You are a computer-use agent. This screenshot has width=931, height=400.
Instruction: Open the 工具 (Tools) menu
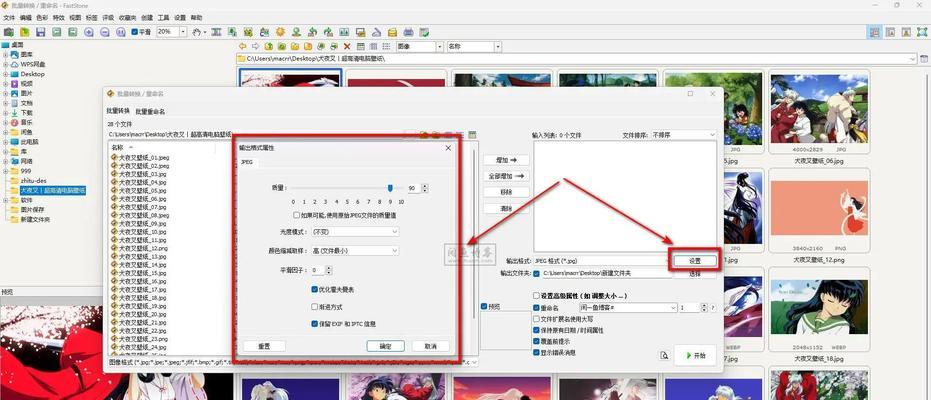tap(163, 18)
